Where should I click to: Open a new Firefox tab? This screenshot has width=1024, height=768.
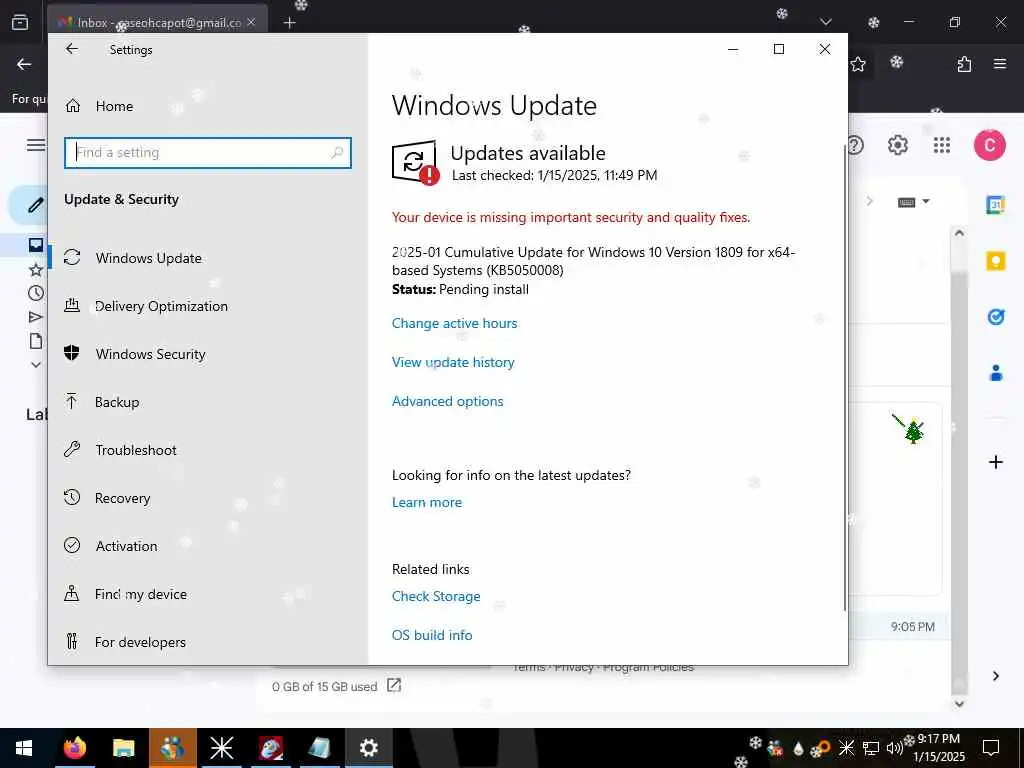[x=289, y=22]
